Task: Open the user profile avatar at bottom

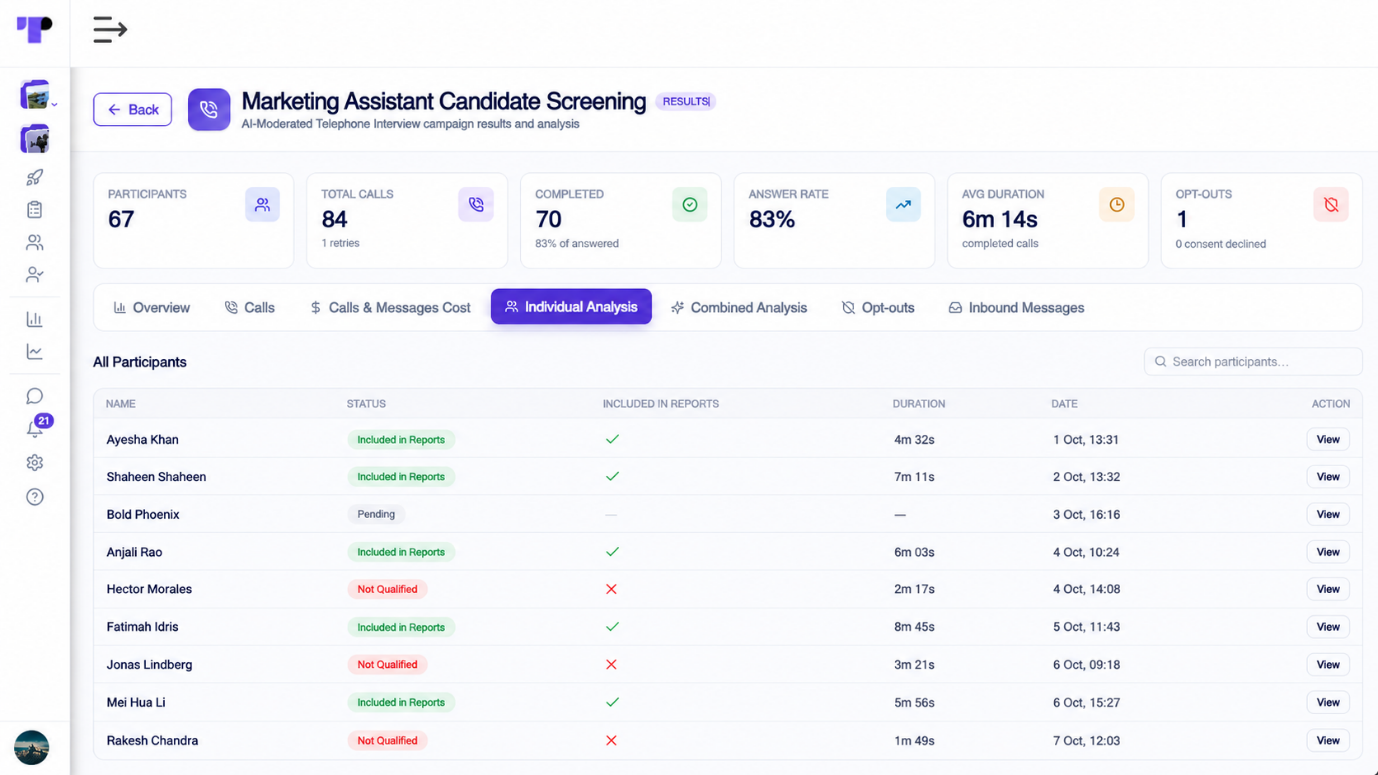Action: 32,747
